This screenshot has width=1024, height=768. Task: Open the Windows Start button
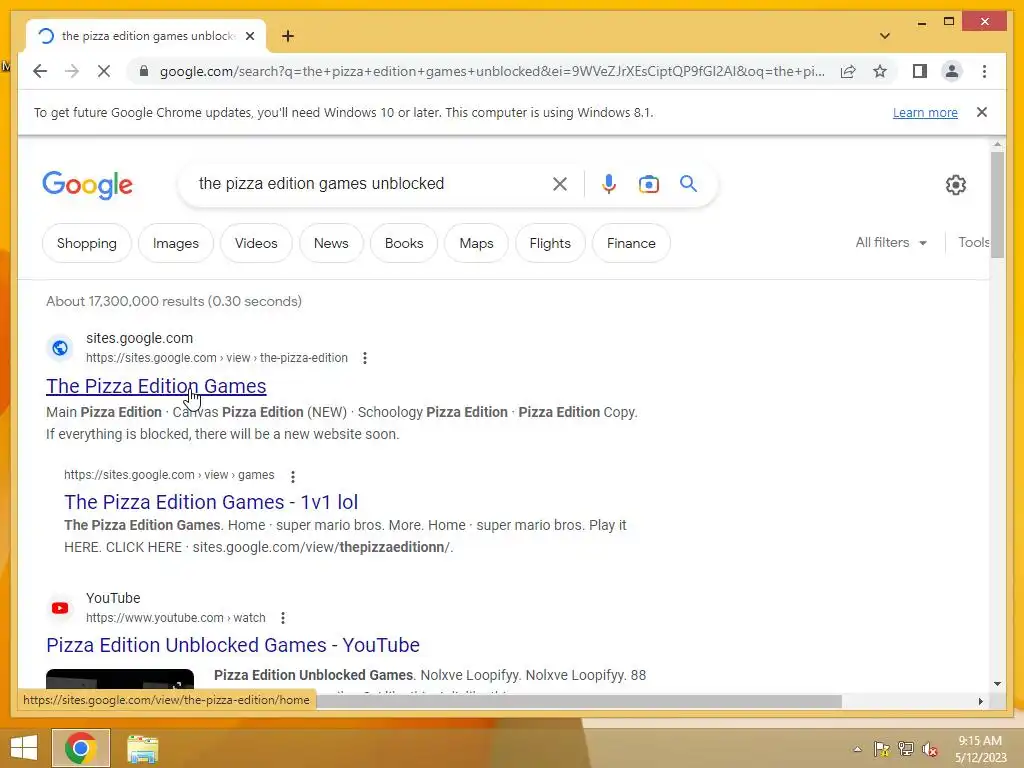tap(24, 748)
